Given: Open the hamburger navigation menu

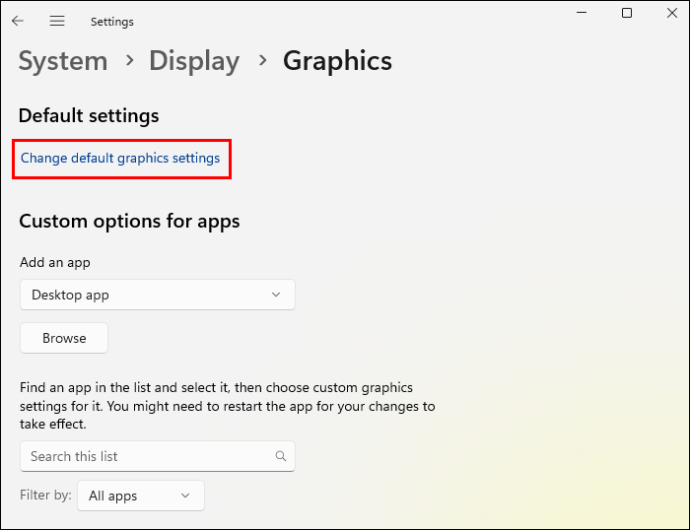Looking at the screenshot, I should click(x=57, y=21).
